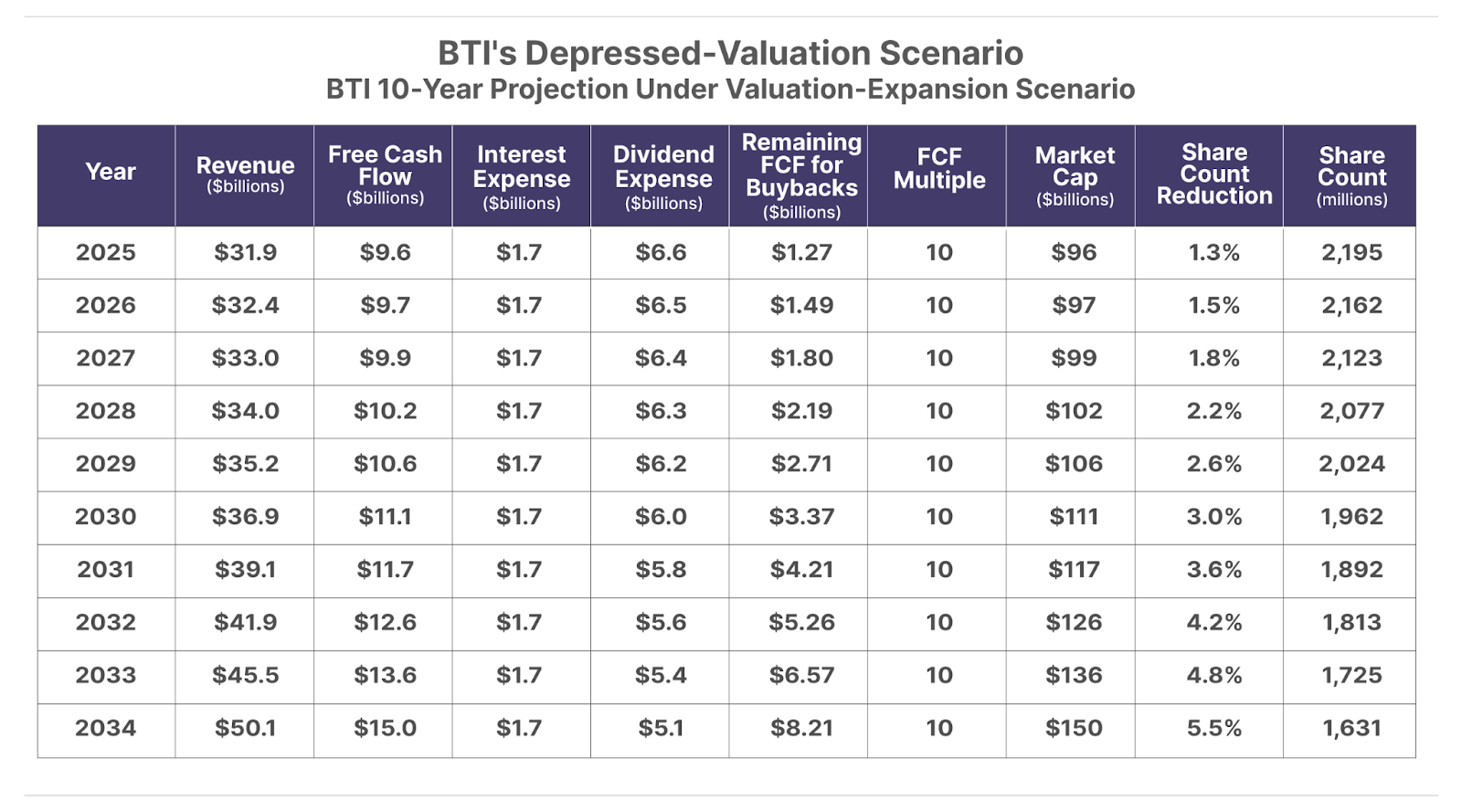Select the 5.5% share reduction cell
This screenshot has width=1462, height=812.
point(1214,728)
